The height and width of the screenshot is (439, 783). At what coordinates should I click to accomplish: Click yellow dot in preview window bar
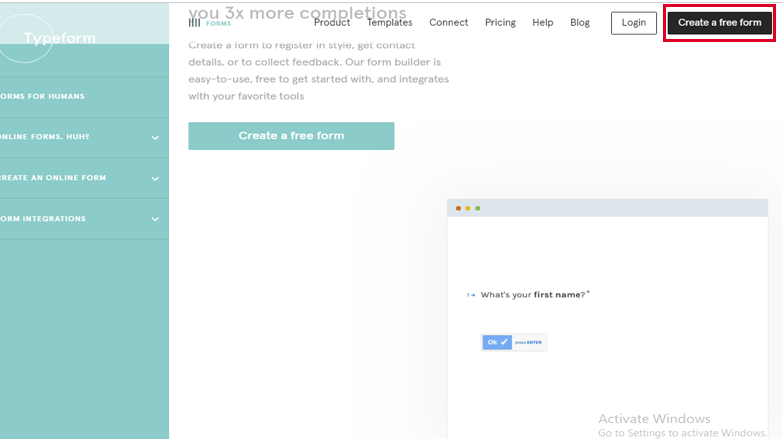[467, 208]
